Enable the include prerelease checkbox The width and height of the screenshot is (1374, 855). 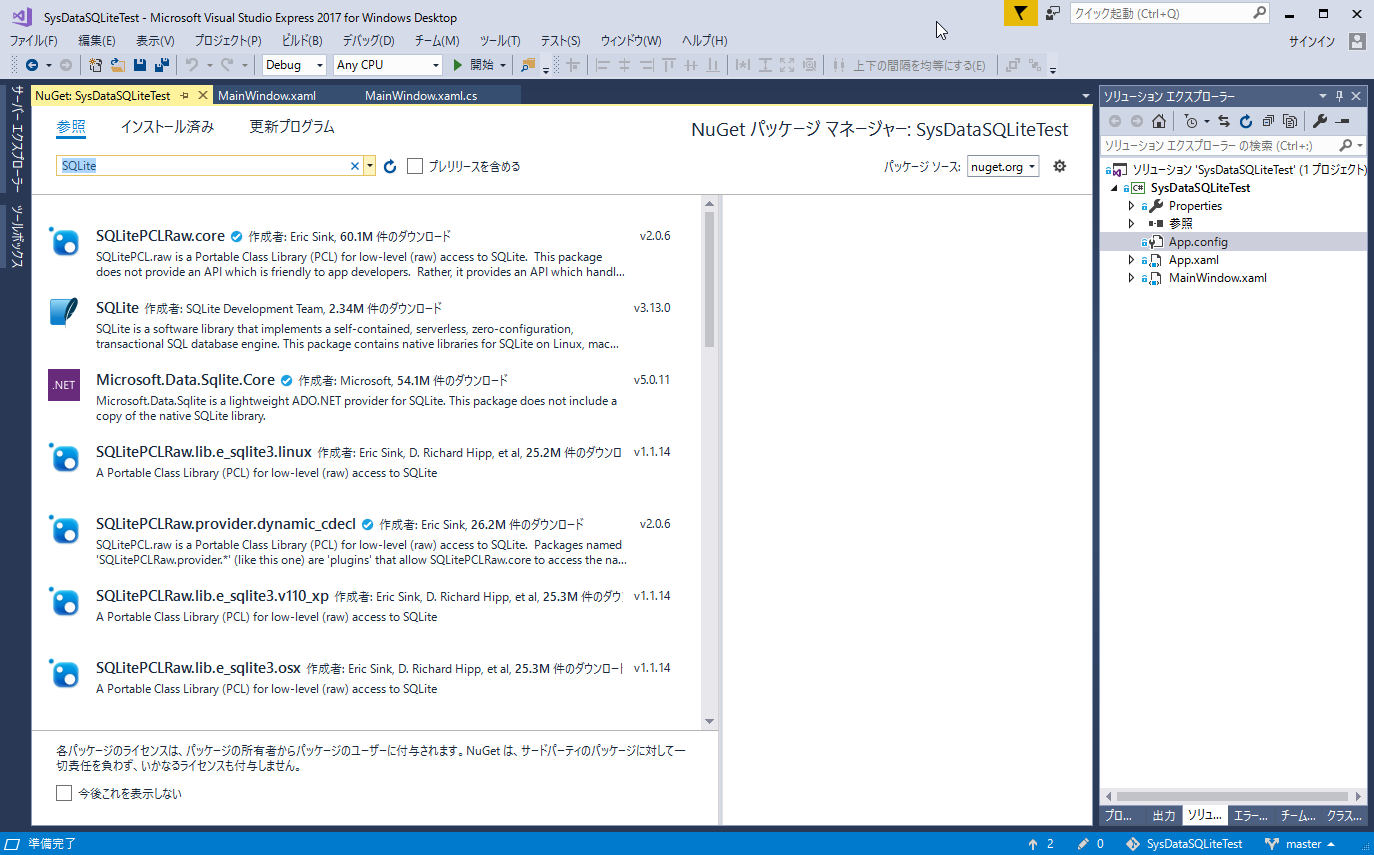[415, 166]
